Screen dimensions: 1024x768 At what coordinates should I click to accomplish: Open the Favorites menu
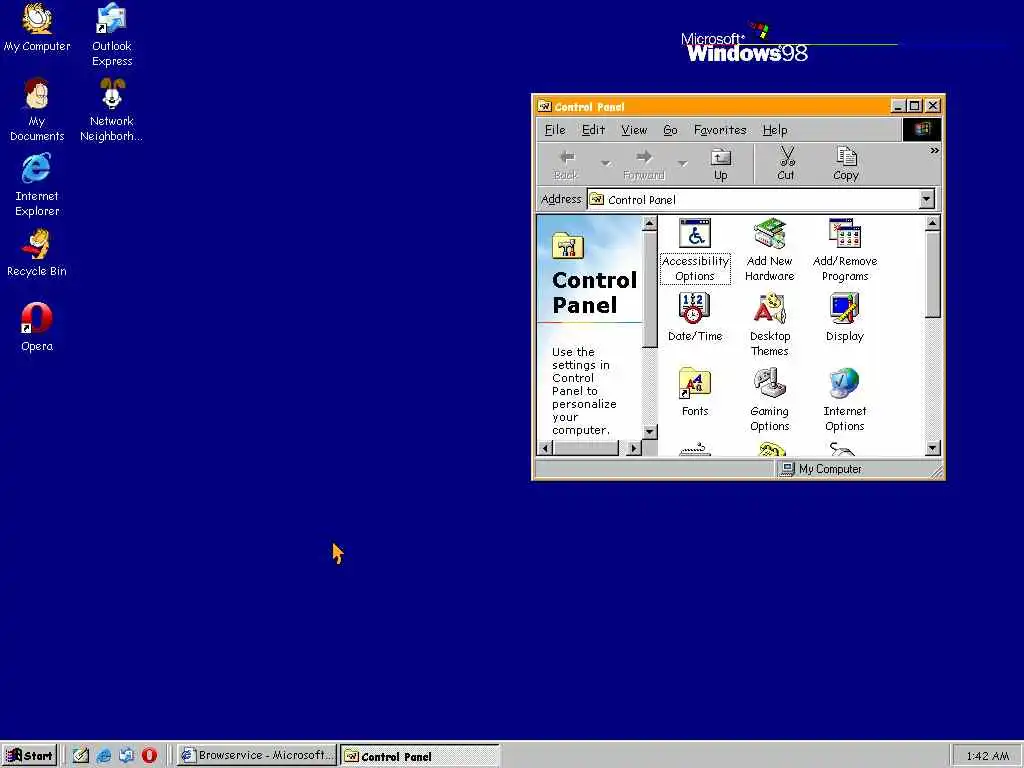[720, 130]
